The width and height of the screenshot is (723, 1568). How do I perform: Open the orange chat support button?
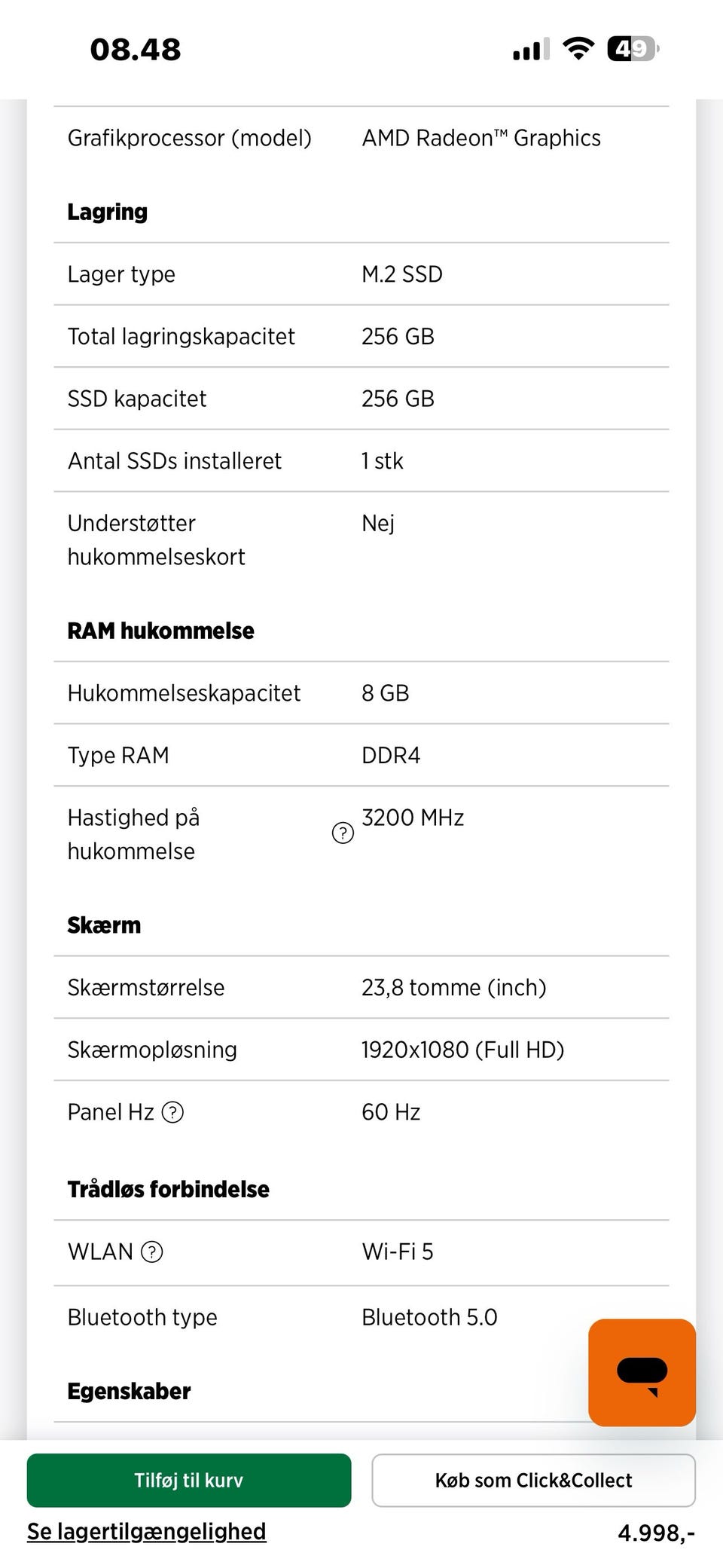pos(642,1372)
